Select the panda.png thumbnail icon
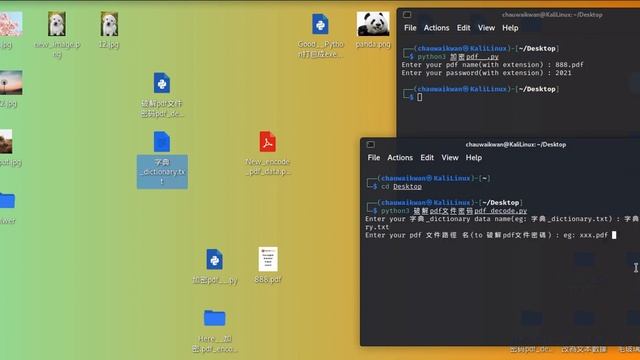The width and height of the screenshot is (640, 360). click(x=373, y=24)
